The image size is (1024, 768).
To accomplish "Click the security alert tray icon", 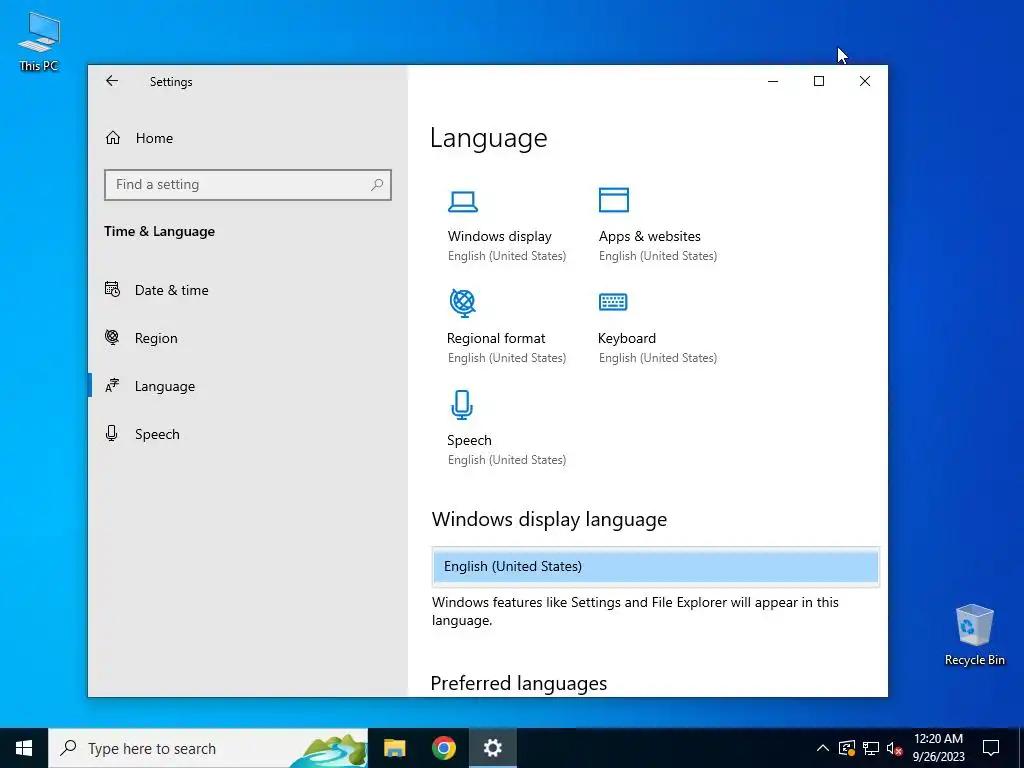I will [x=847, y=748].
